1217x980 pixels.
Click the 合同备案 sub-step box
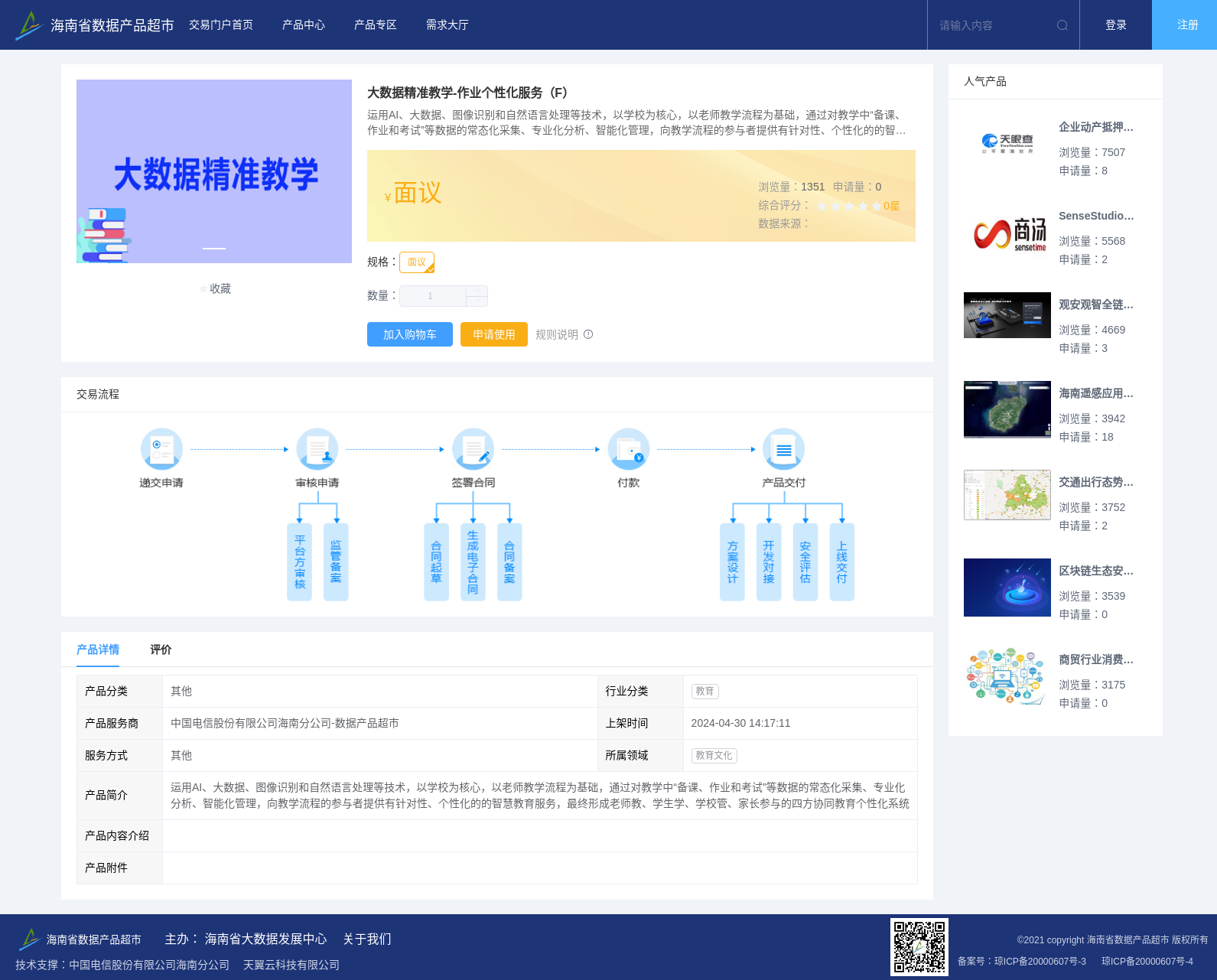point(509,562)
